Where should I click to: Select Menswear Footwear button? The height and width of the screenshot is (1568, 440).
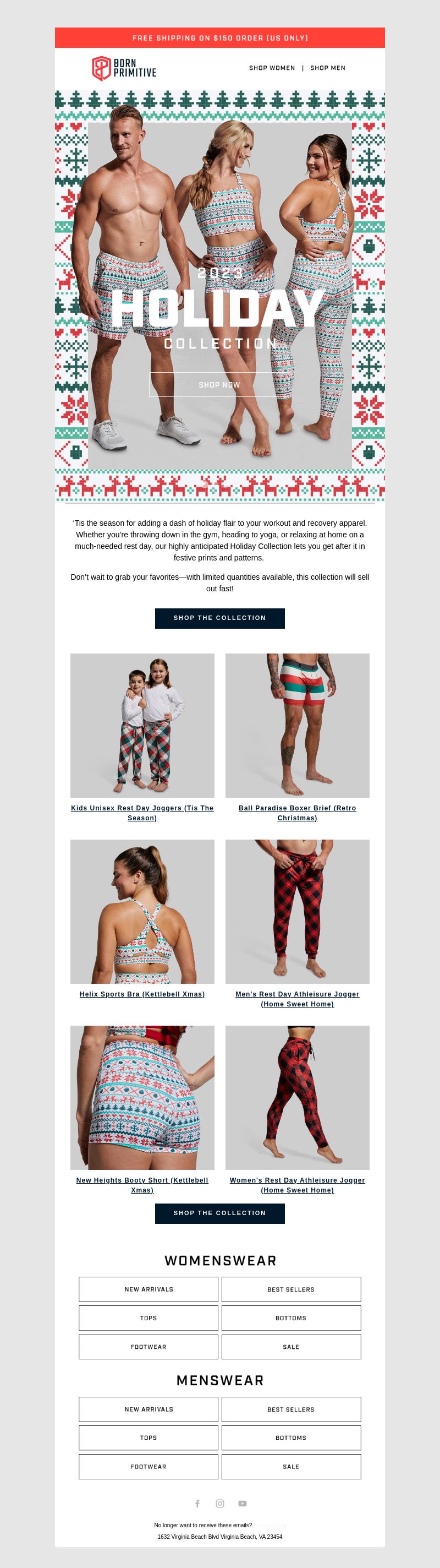148,1466
